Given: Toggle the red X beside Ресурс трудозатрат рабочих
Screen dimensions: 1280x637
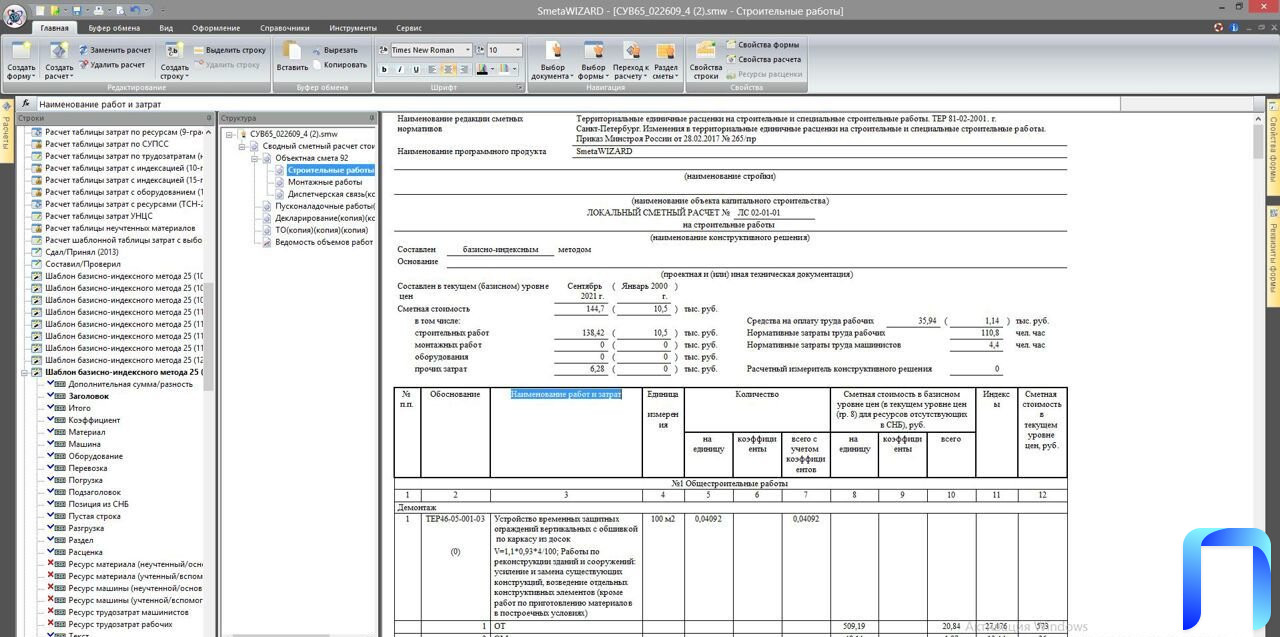Looking at the screenshot, I should [50, 623].
